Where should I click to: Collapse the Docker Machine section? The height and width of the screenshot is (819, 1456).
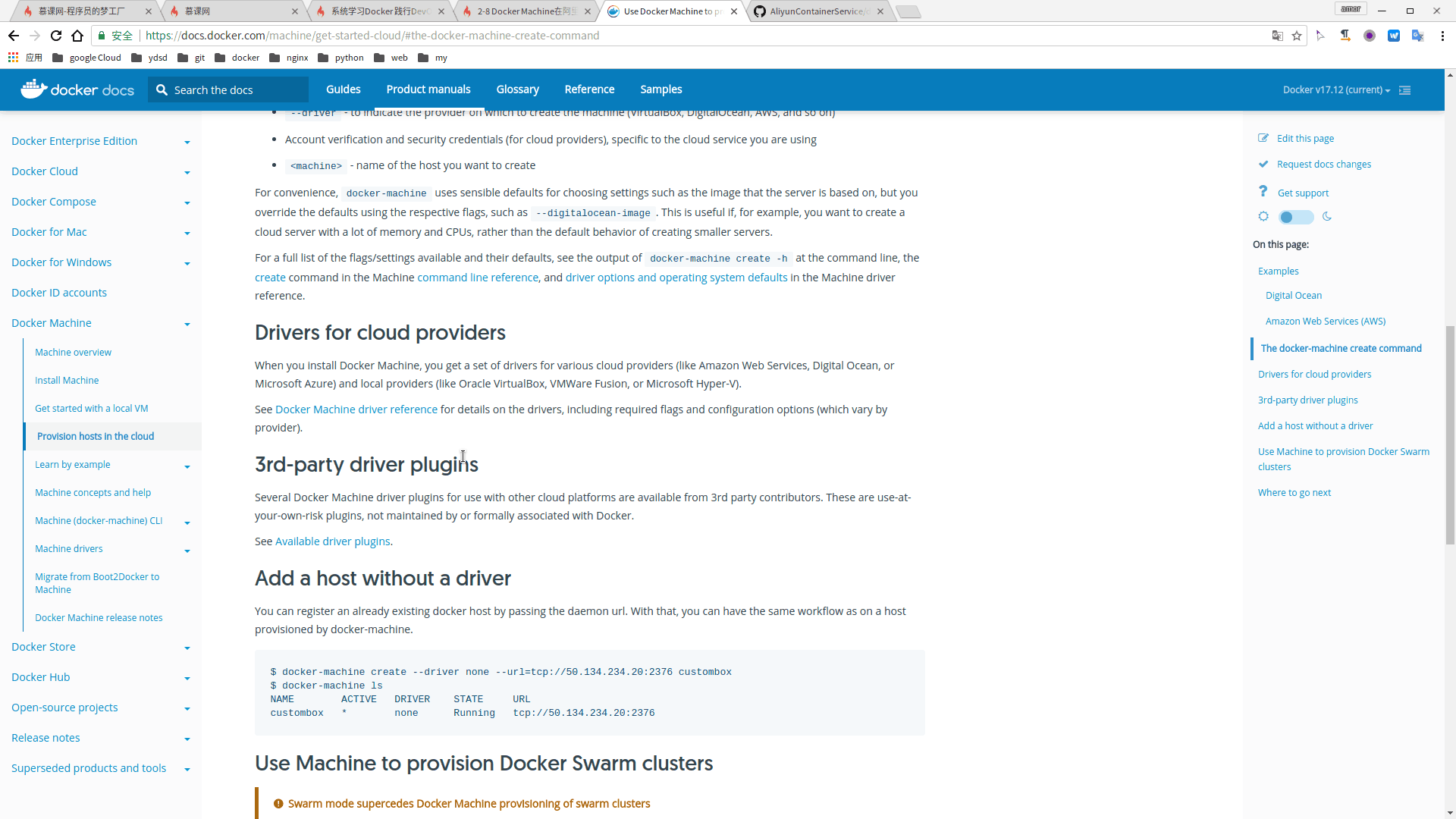click(187, 324)
